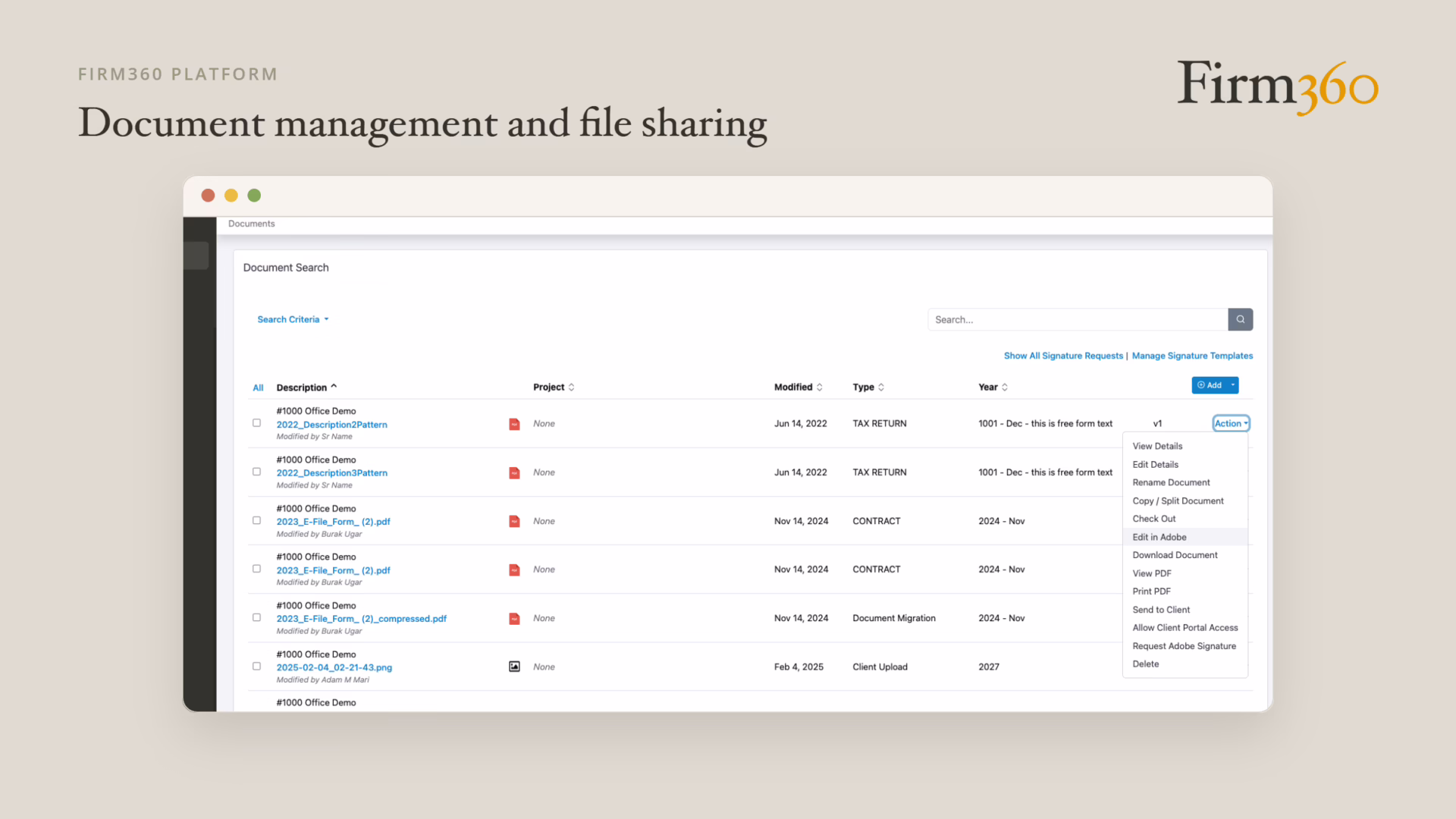Open 2023_E-File_Form_ (2)_compressed.pdf link
Viewport: 1456px width, 819px height.
pyautogui.click(x=361, y=619)
